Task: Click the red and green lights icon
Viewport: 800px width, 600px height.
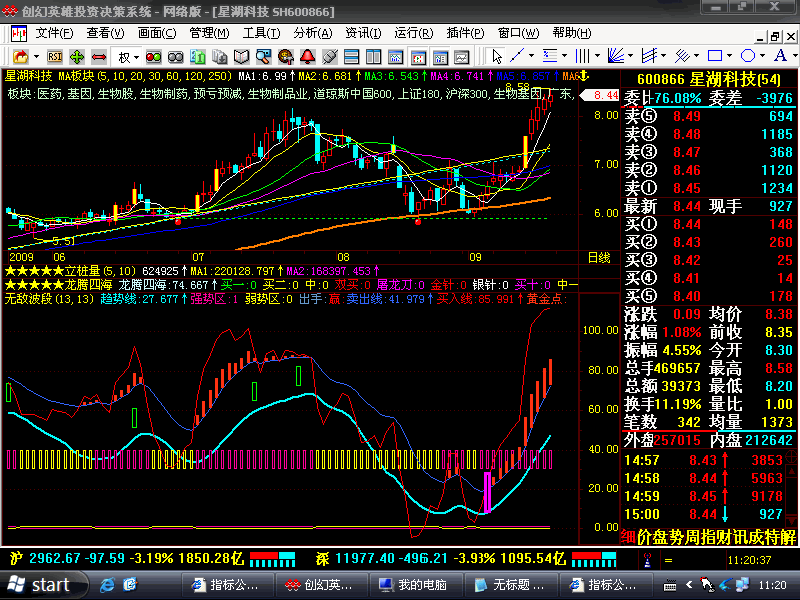Action: click(x=153, y=57)
